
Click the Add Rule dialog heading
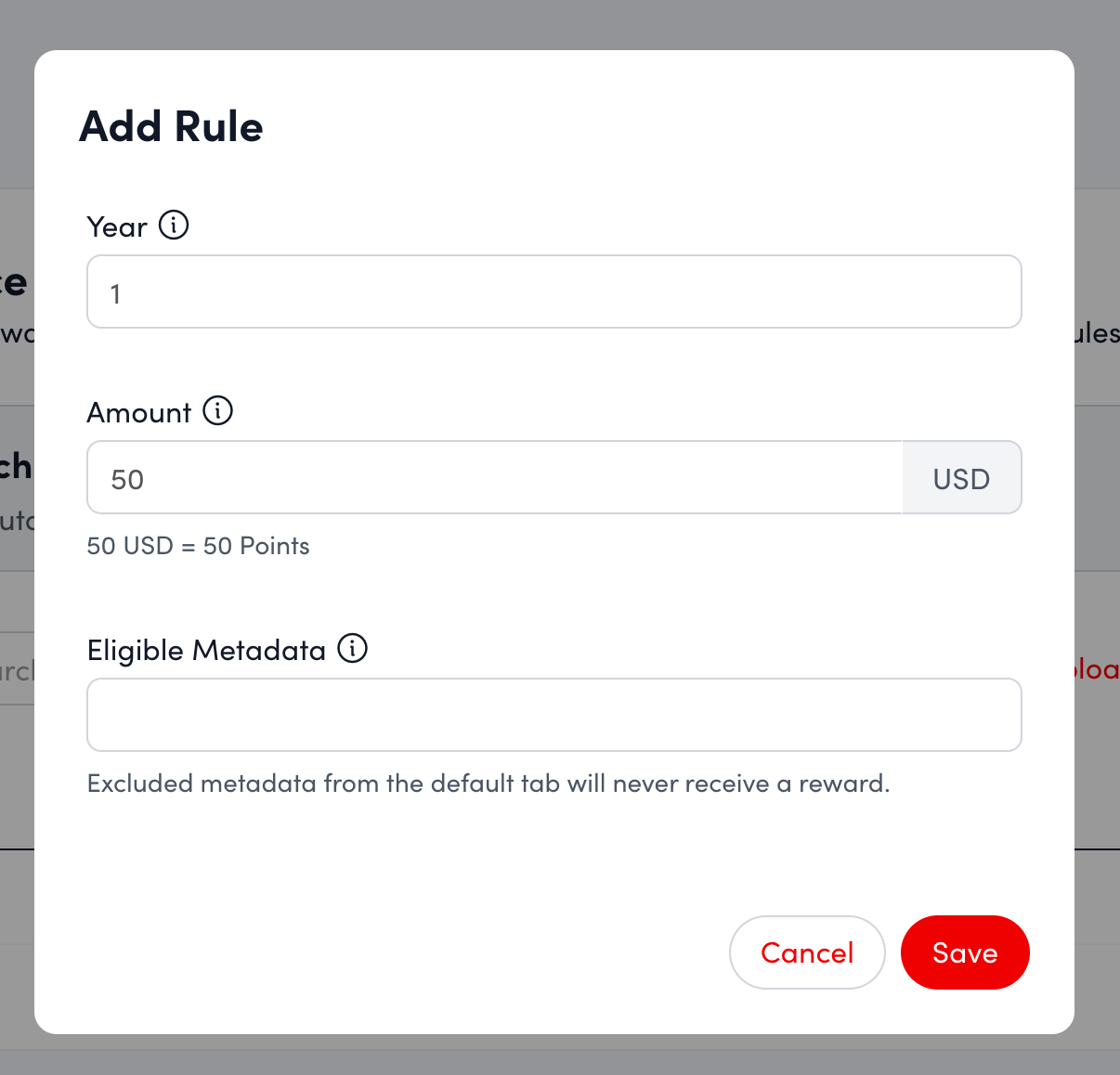tap(172, 127)
